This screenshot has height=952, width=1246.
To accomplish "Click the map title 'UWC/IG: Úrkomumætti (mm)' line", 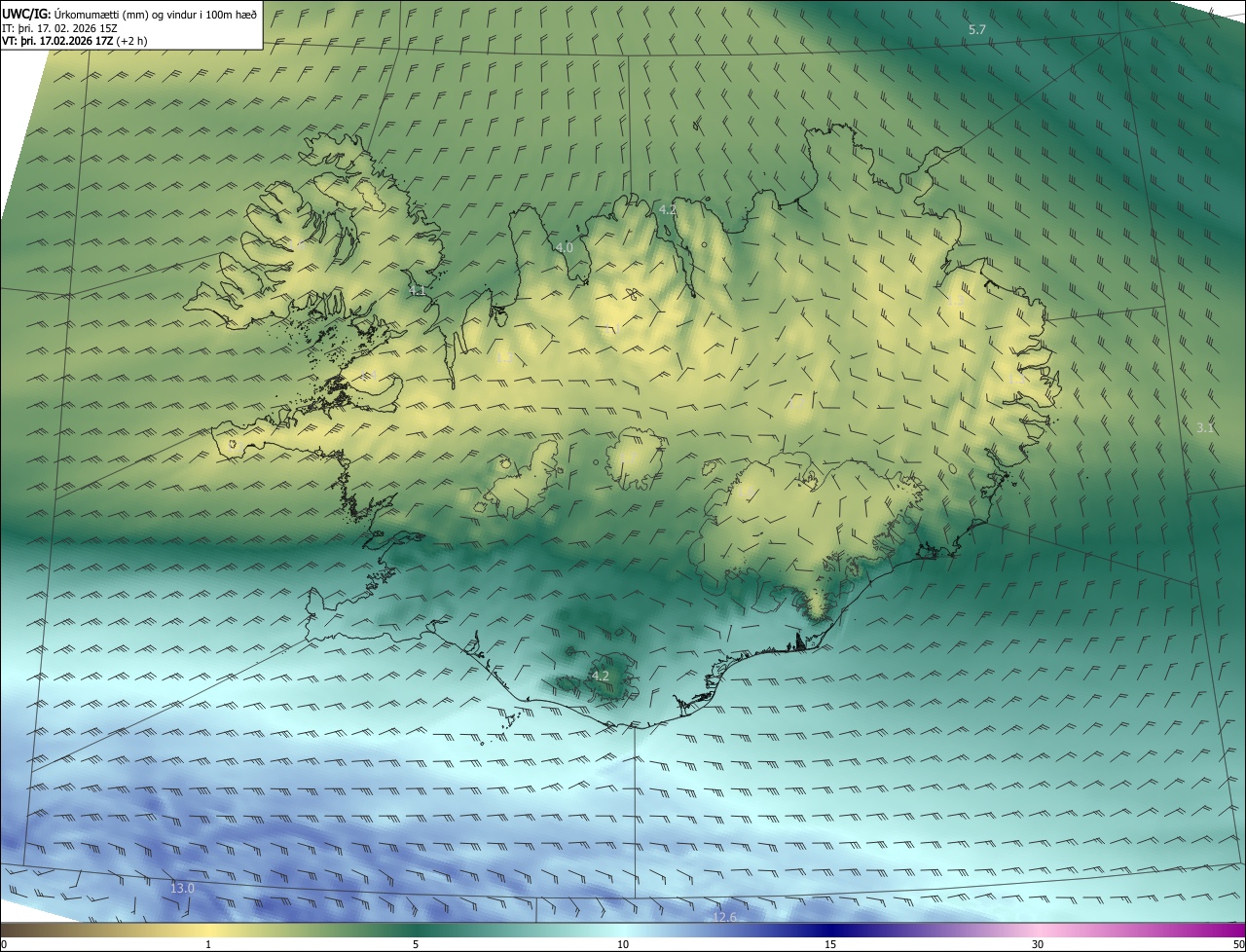I will pos(129,14).
